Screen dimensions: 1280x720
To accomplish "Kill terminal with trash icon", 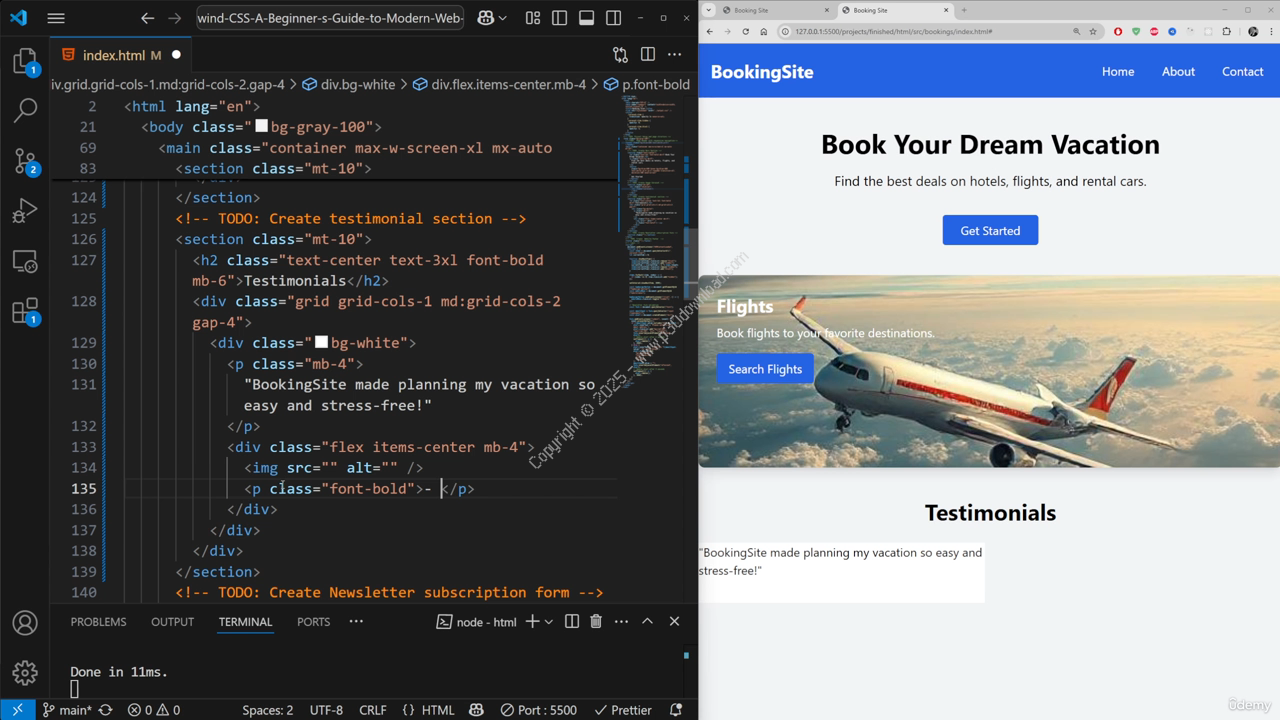I will click(x=596, y=621).
